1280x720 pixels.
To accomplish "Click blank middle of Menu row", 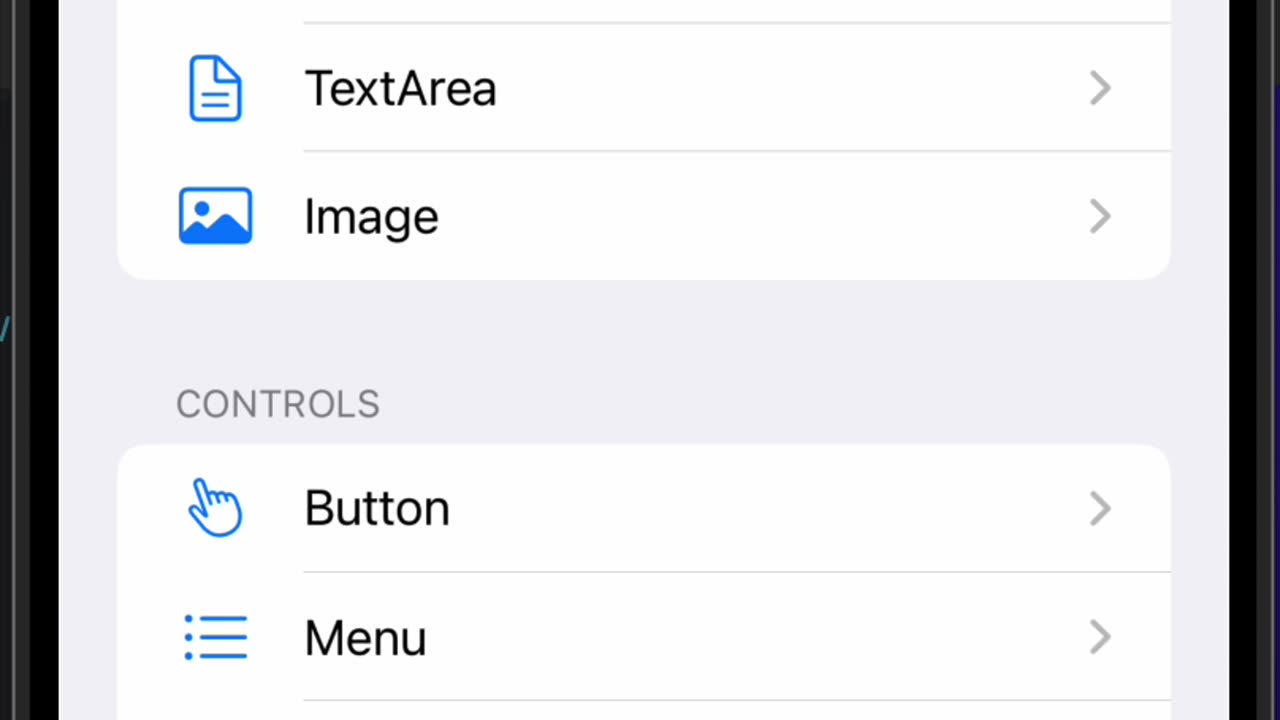I will coord(760,638).
